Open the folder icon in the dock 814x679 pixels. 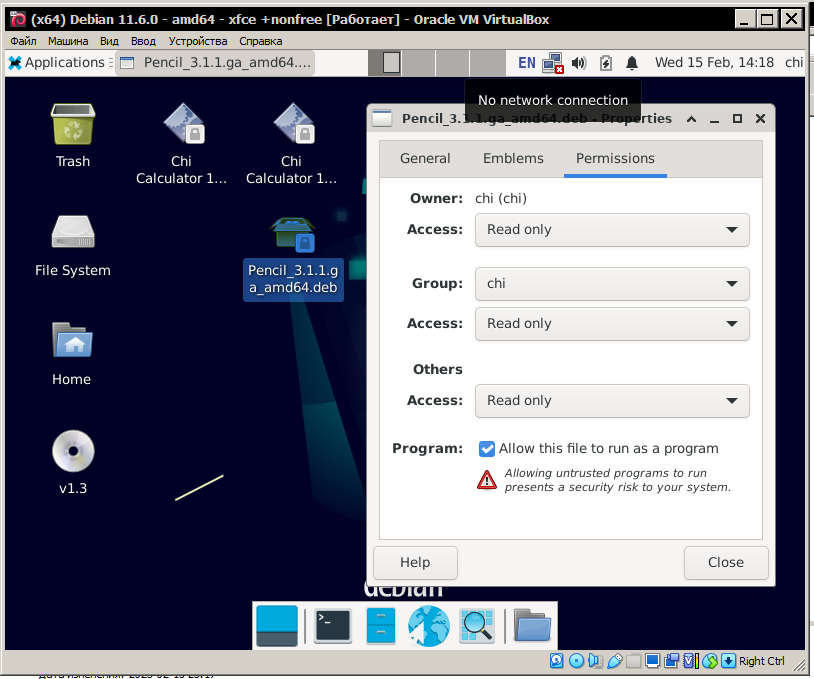point(532,626)
